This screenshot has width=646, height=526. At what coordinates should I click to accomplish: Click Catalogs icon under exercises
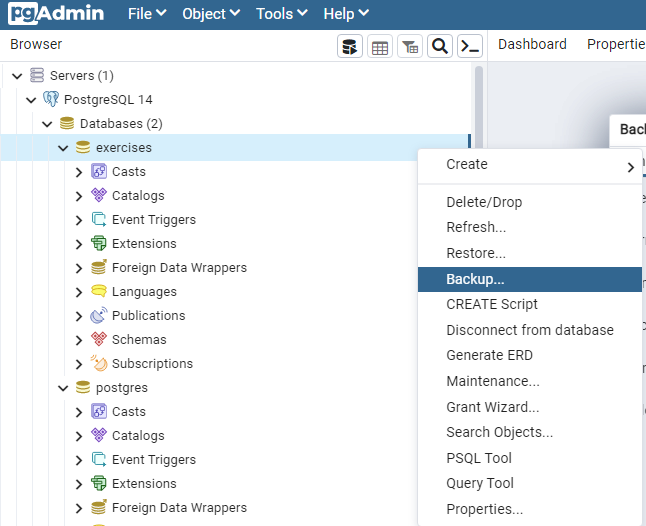tap(99, 195)
